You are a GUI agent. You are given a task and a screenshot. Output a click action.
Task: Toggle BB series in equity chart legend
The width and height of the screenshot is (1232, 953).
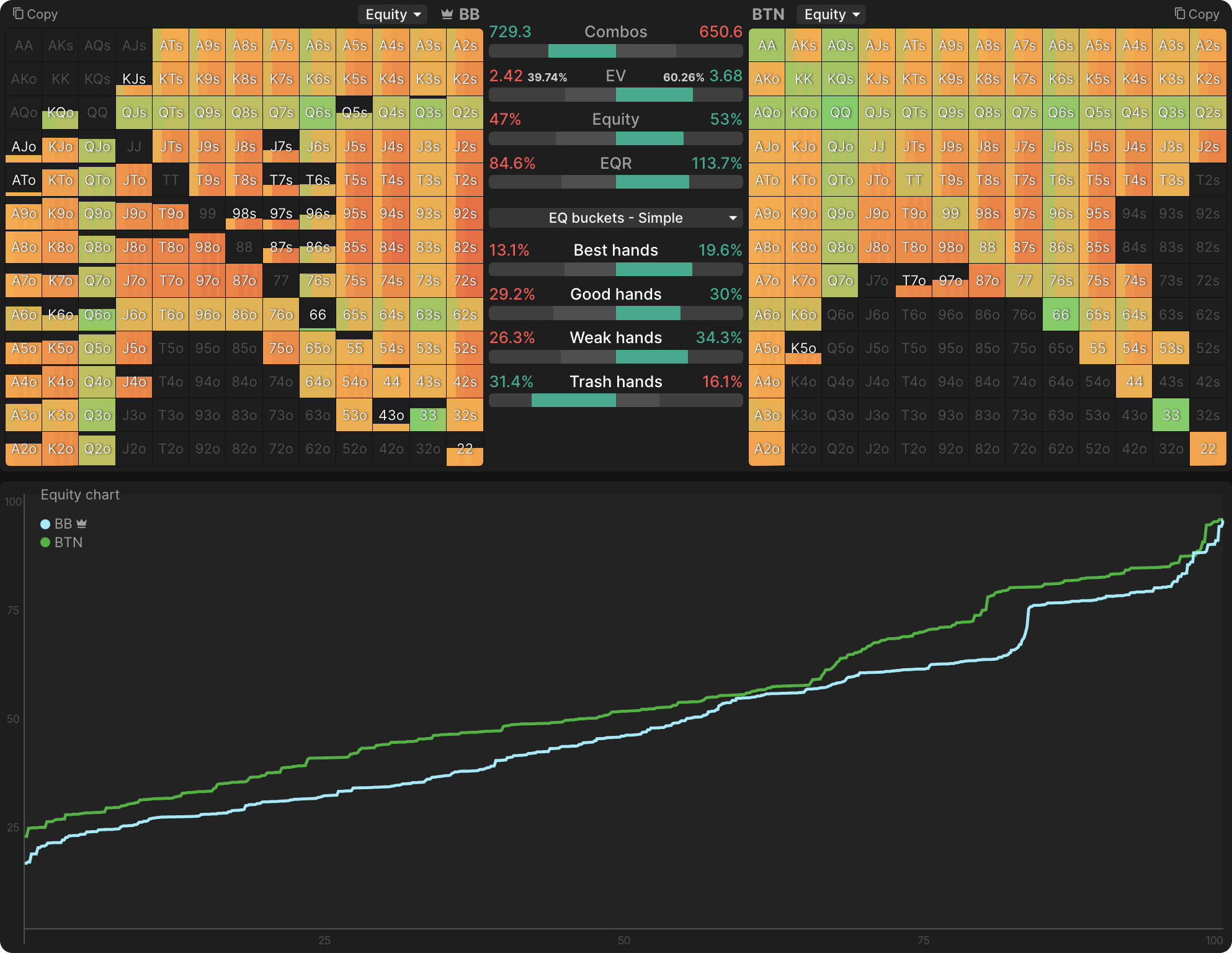pos(63,524)
